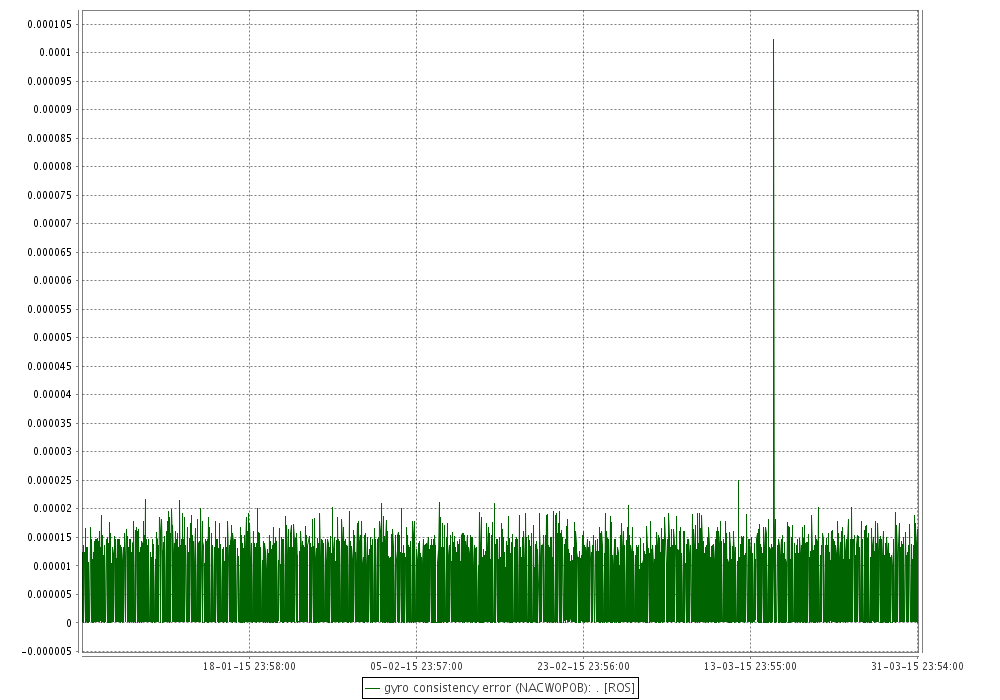
Task: Click the tallest spike peak near 0.0001
Action: (x=774, y=40)
